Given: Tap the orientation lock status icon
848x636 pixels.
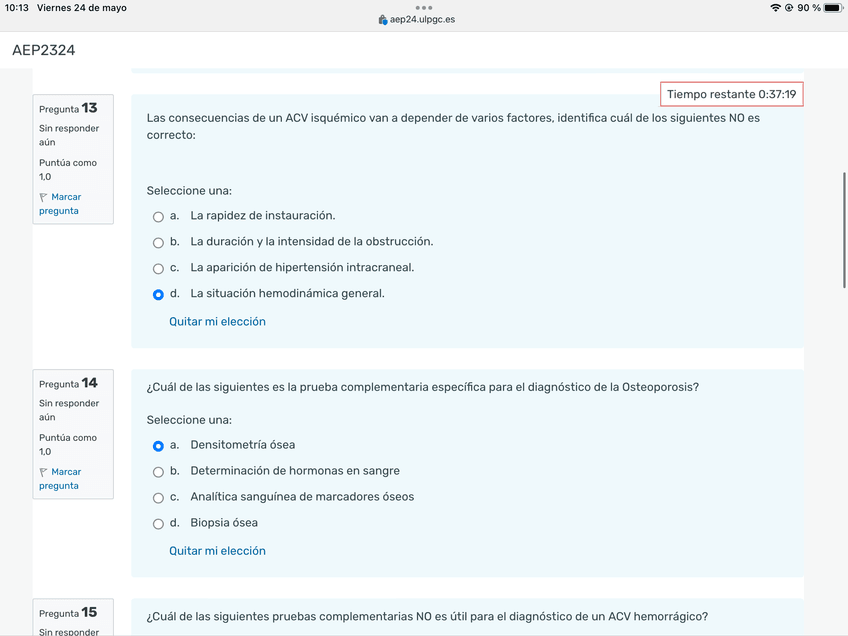Looking at the screenshot, I should [x=789, y=8].
